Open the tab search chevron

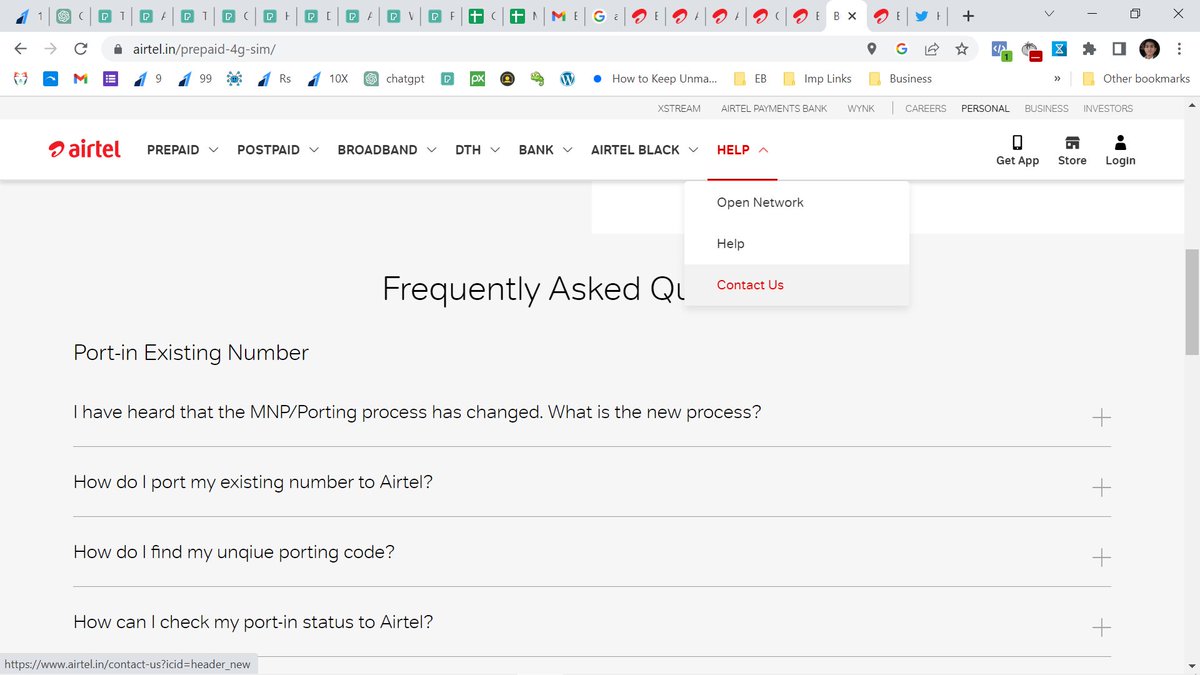(x=1048, y=14)
